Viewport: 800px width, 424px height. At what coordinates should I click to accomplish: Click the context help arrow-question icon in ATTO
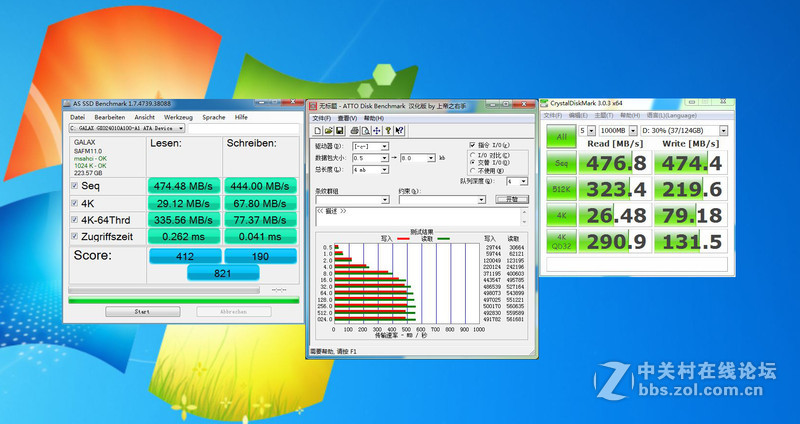click(x=401, y=130)
